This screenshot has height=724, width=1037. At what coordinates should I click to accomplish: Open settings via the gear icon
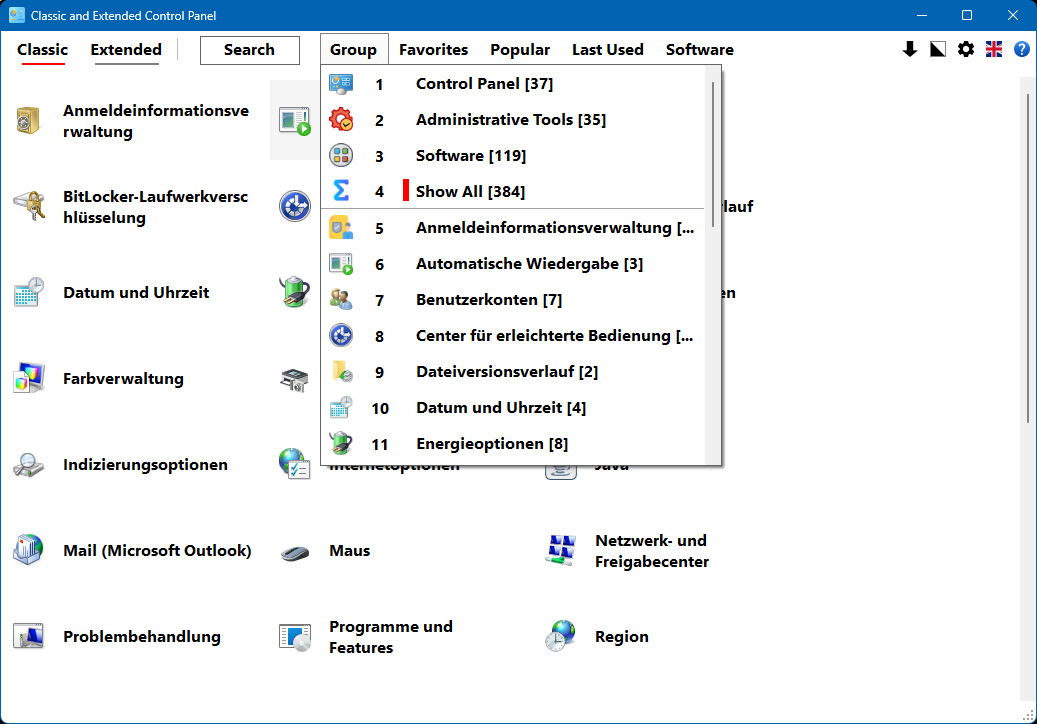pyautogui.click(x=966, y=49)
